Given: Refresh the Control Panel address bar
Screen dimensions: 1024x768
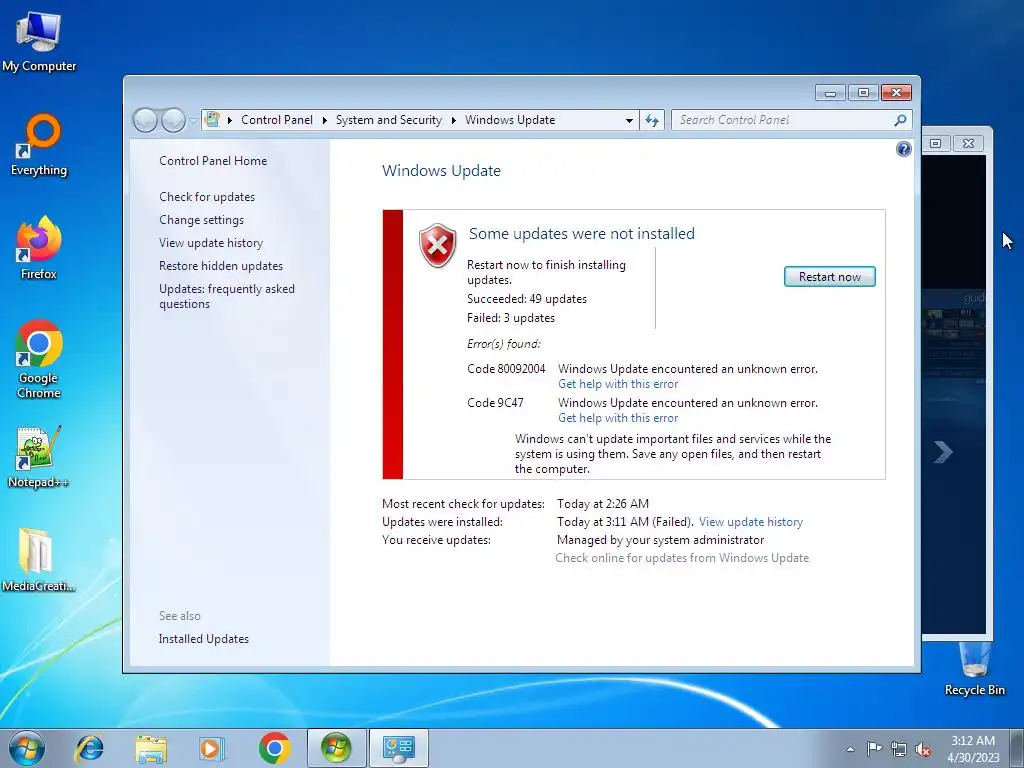Looking at the screenshot, I should coord(652,120).
